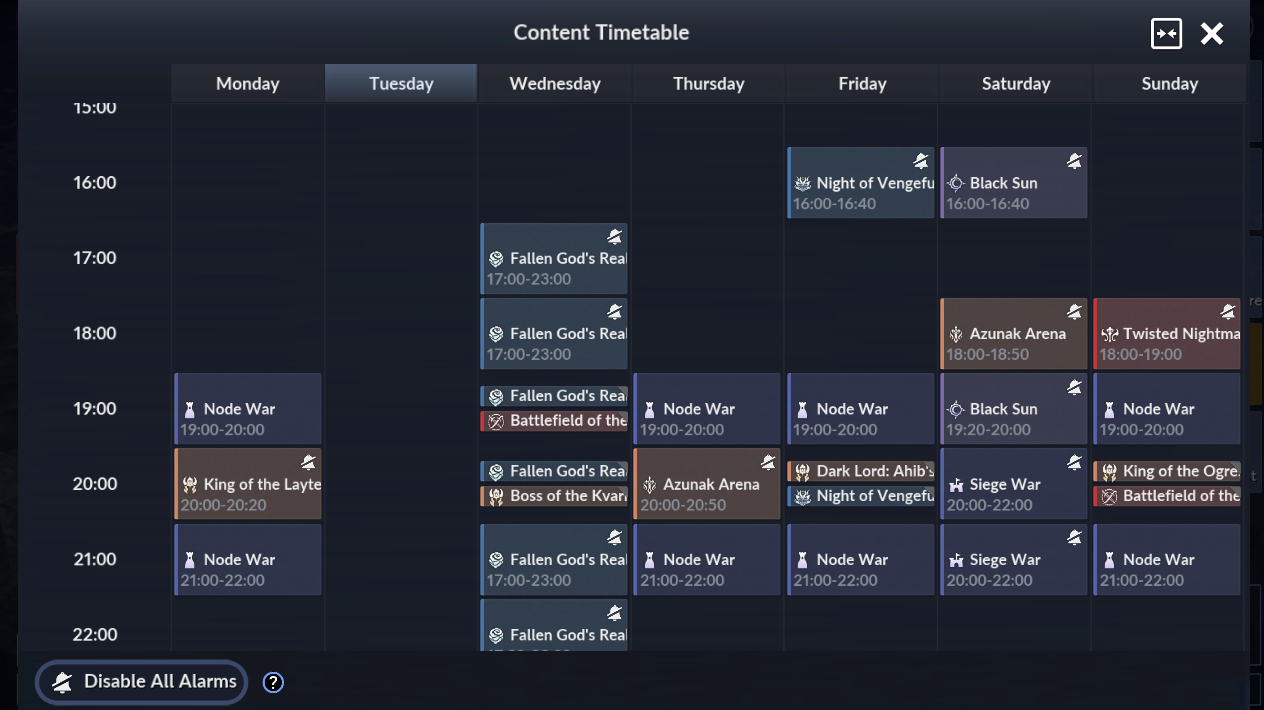Toggle alarm bell on Thursday Azunak Arena
Screen dimensions: 1264x710
[x=768, y=462]
